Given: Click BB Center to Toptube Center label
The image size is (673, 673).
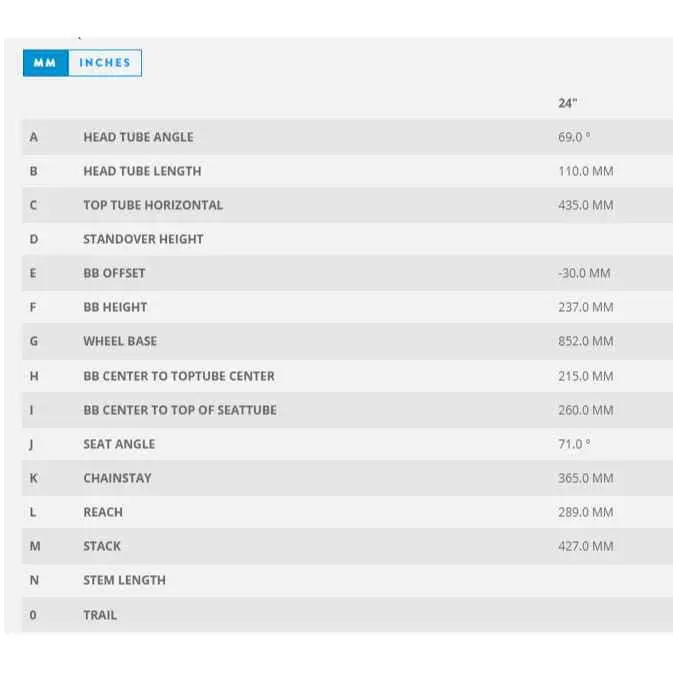Looking at the screenshot, I should click(179, 376).
